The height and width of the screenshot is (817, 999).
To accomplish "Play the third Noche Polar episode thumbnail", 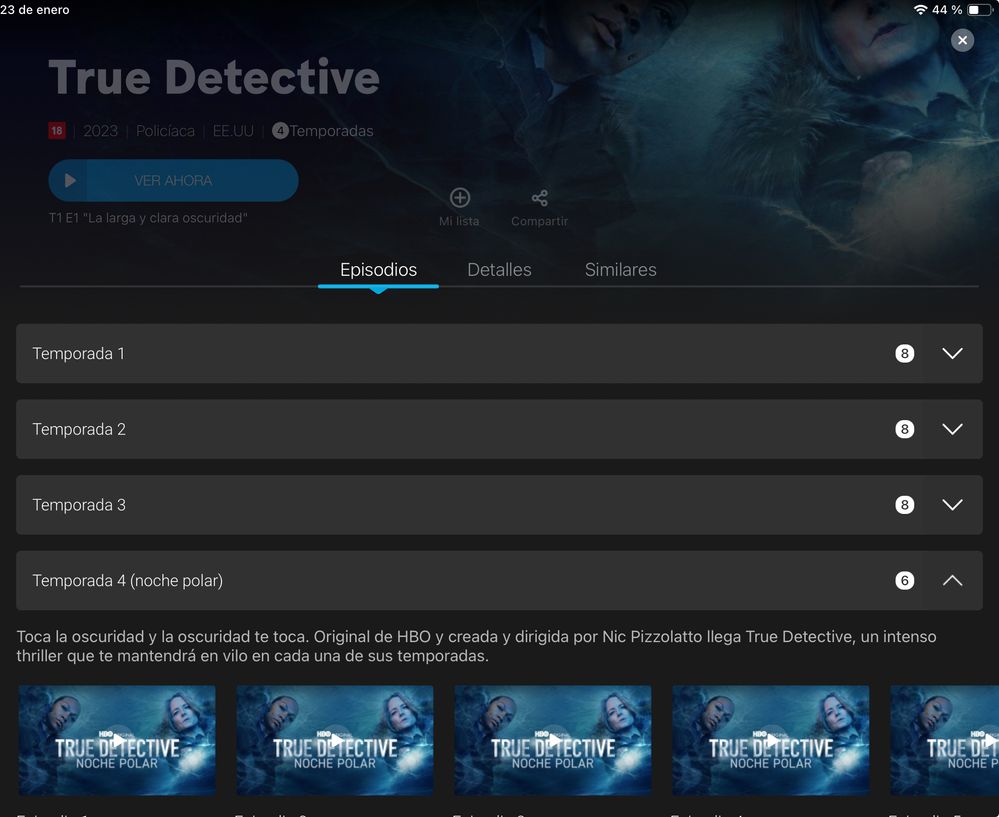I will point(553,740).
